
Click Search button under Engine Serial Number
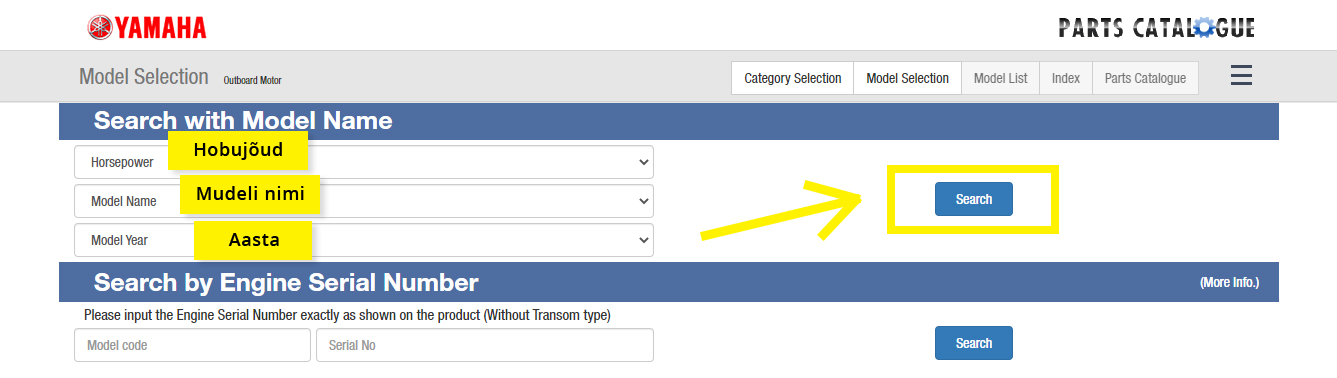click(x=973, y=343)
